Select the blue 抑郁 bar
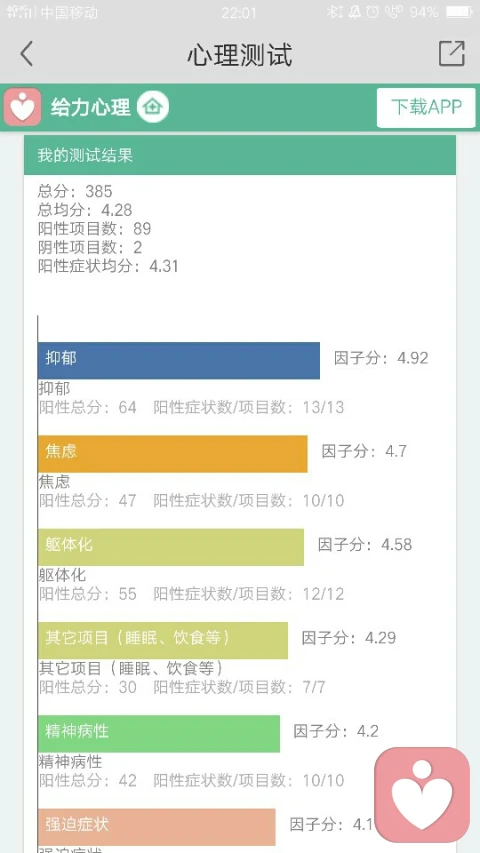 [179, 360]
